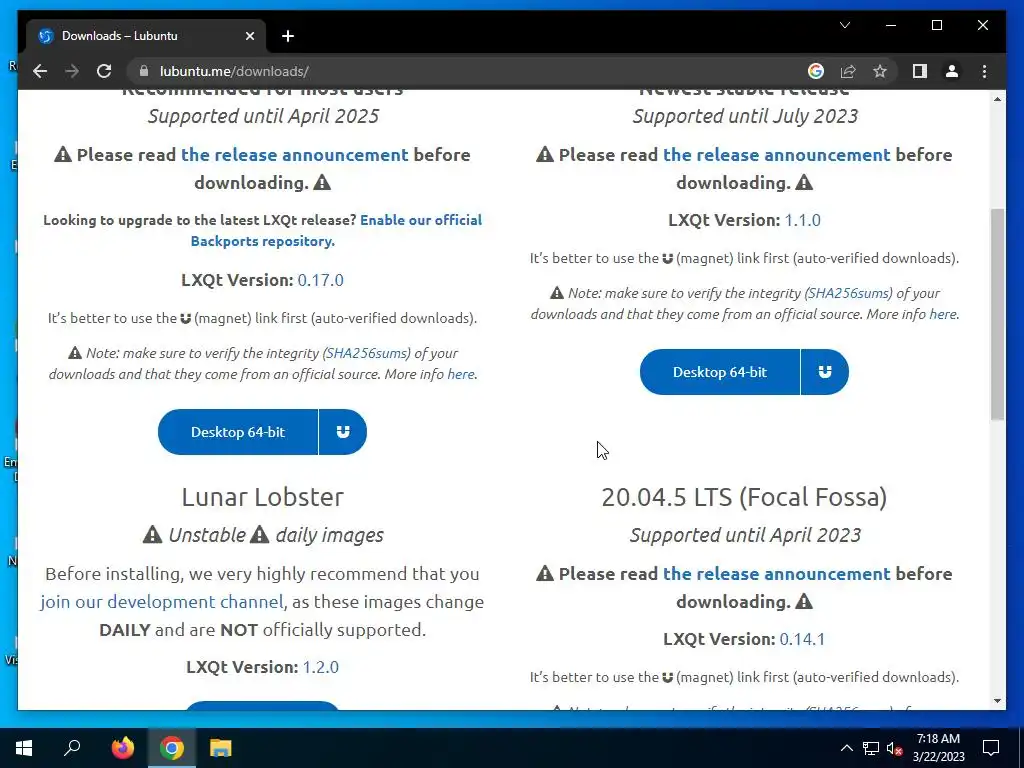Open Chrome three-dot menu

[984, 71]
